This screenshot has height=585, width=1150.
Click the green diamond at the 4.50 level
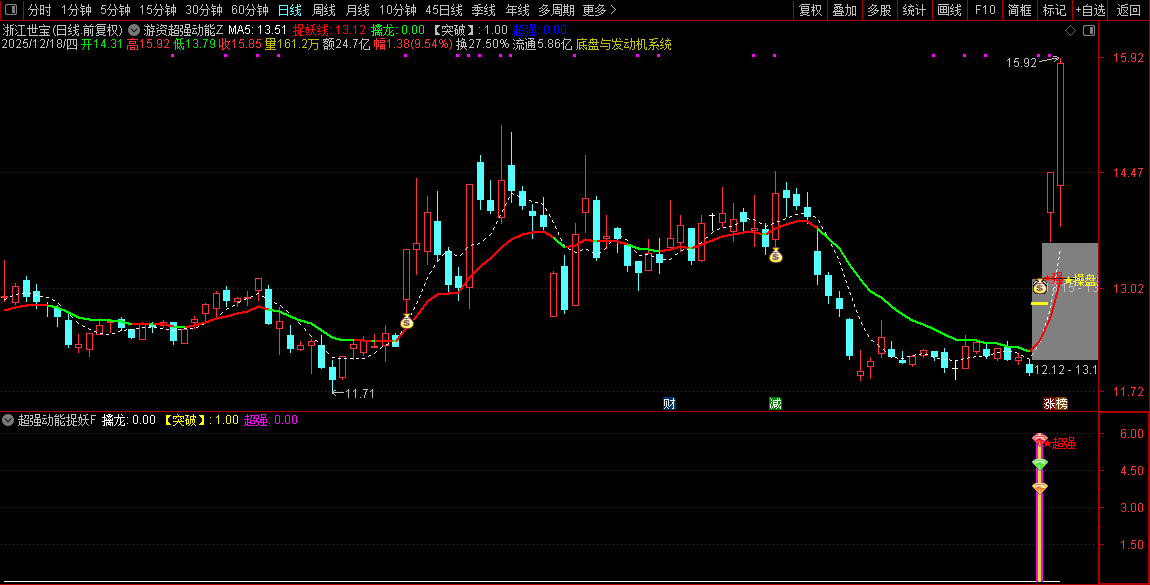coord(1039,464)
